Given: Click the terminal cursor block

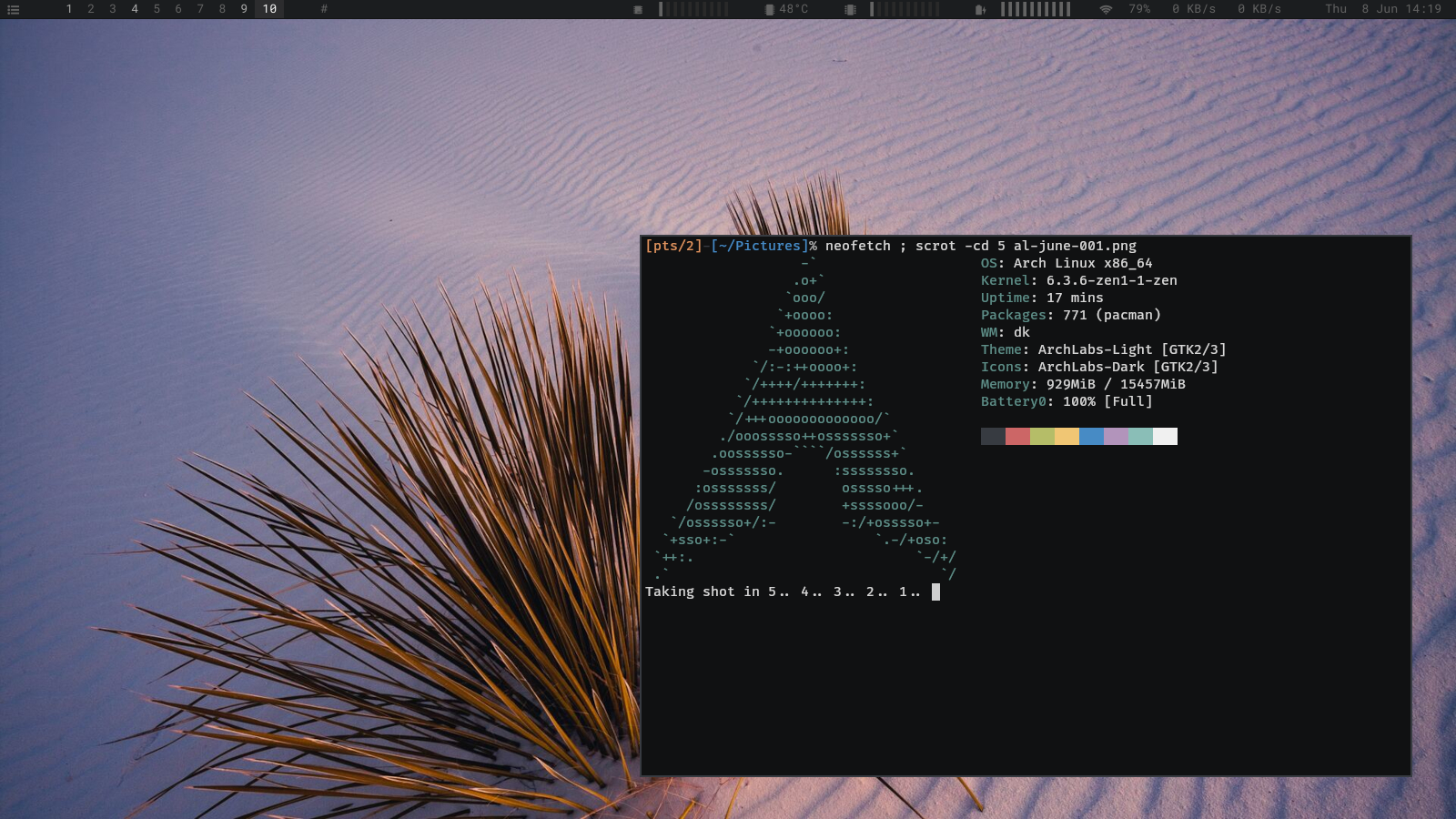Looking at the screenshot, I should 935,591.
